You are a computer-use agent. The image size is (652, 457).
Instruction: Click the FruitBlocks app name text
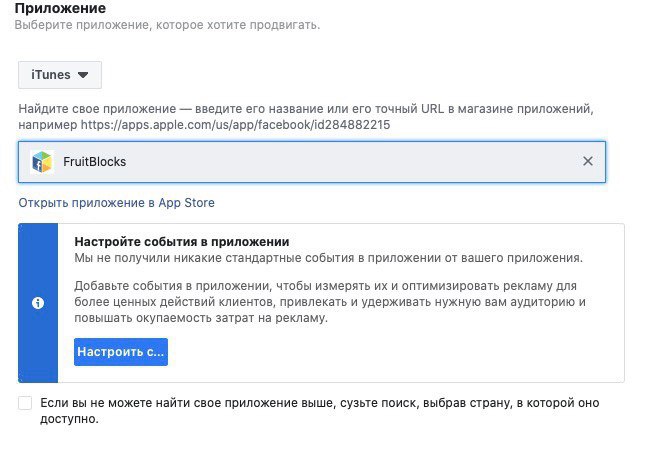coord(94,162)
